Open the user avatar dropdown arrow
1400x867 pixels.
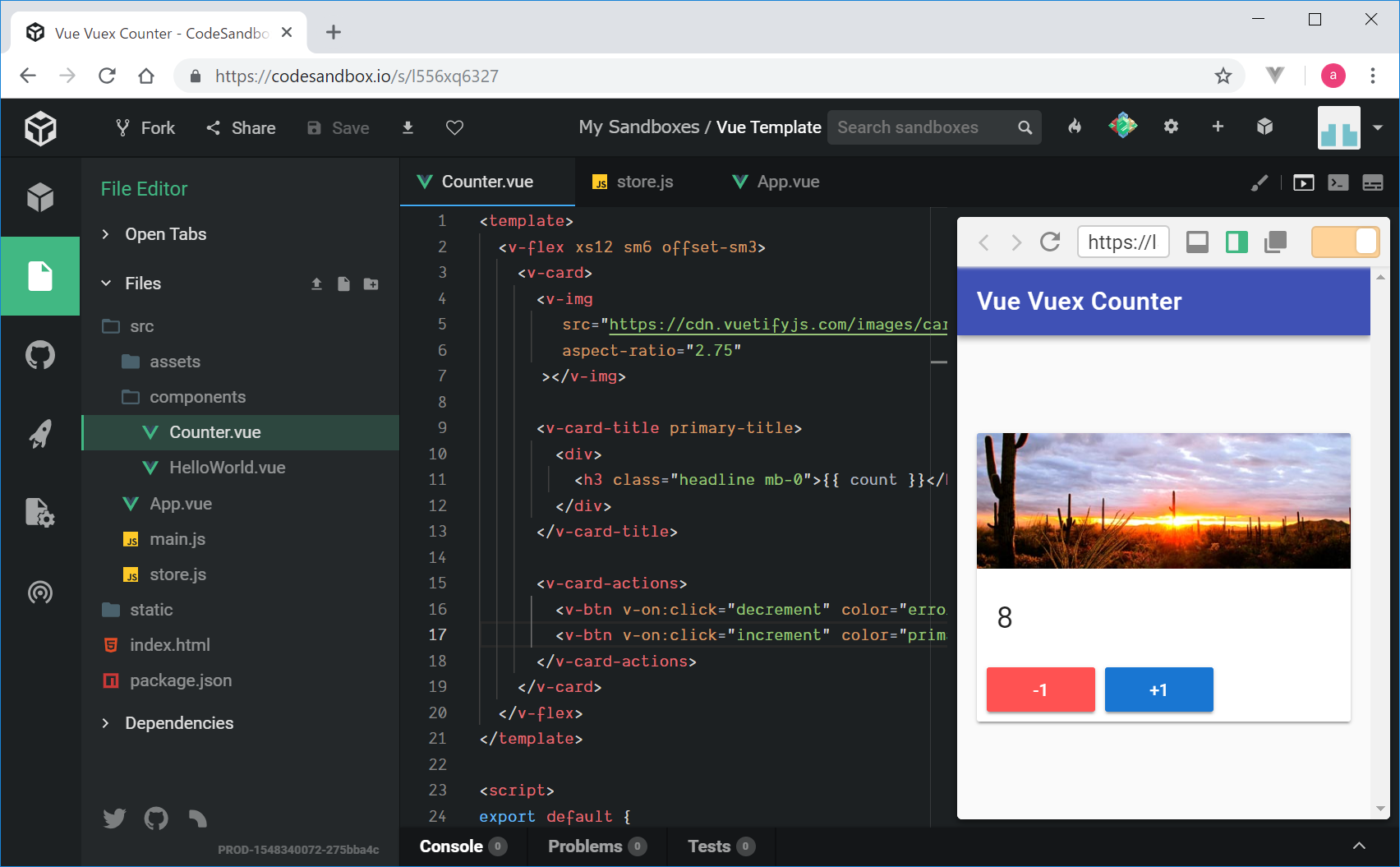(x=1378, y=127)
